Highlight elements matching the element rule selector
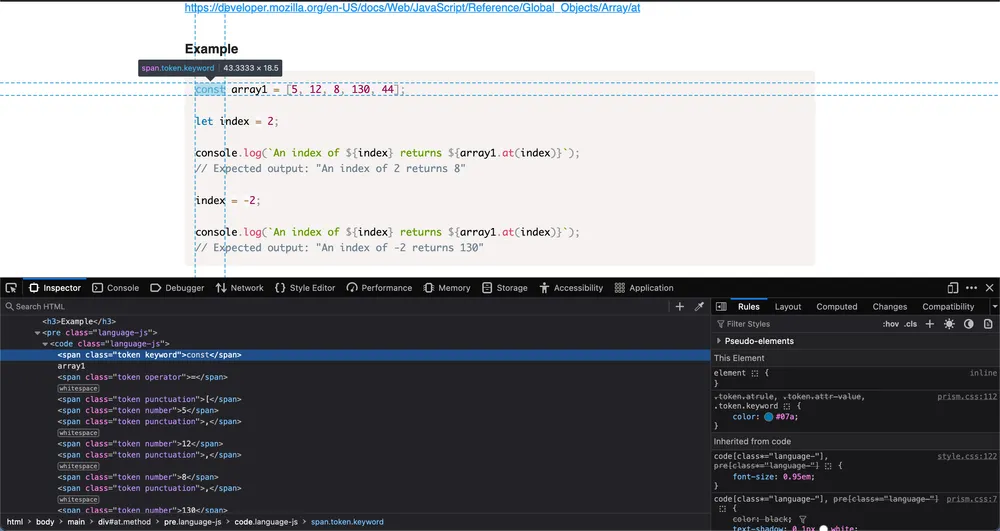The height and width of the screenshot is (531, 1000). click(x=755, y=373)
